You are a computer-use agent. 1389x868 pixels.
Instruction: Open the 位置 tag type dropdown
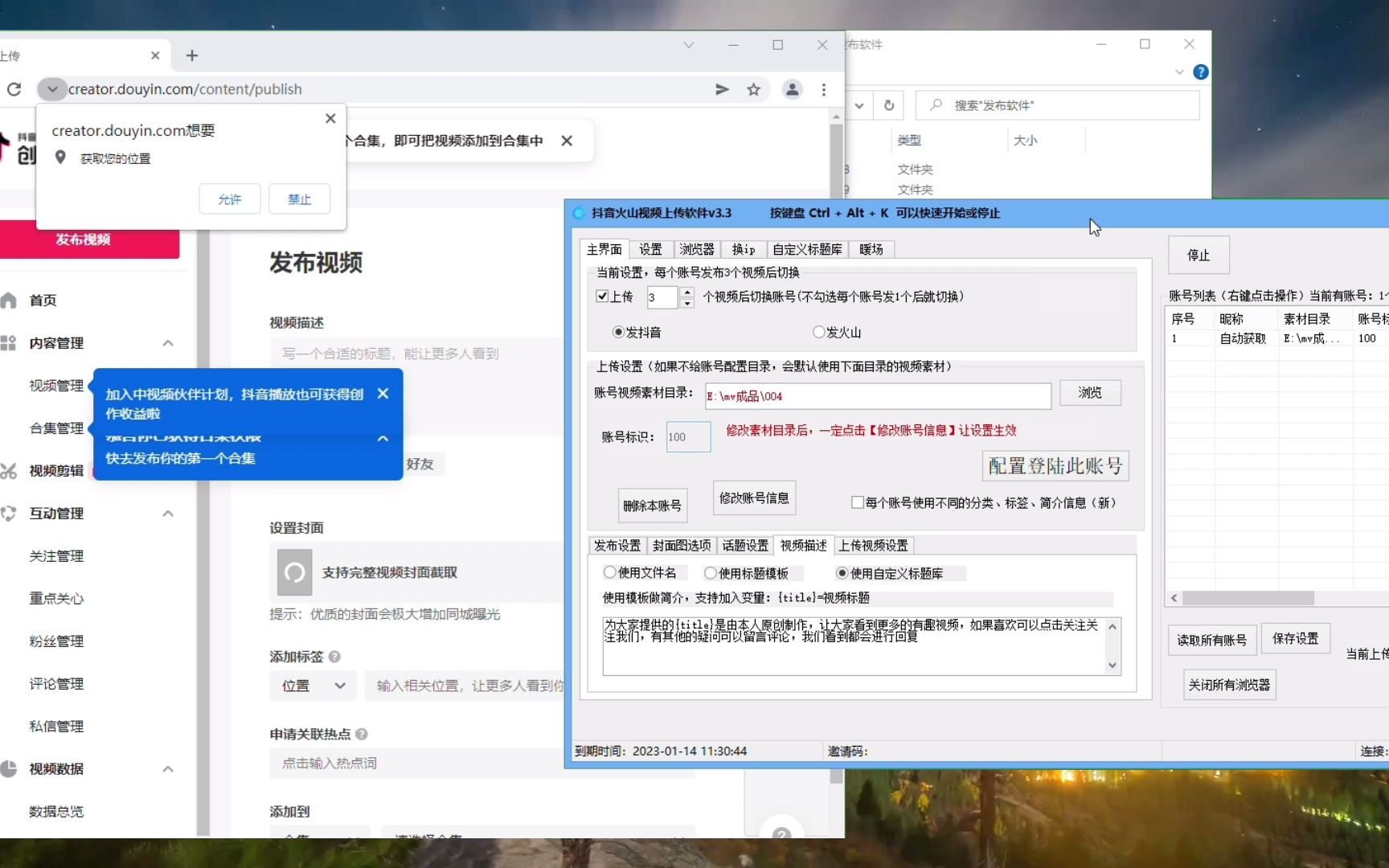pos(313,686)
